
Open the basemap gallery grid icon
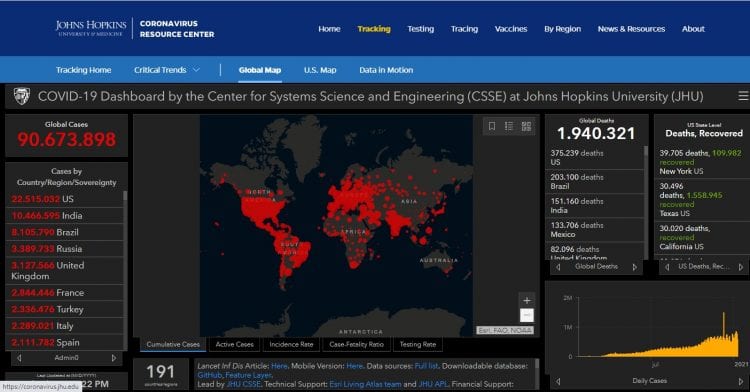pos(526,126)
